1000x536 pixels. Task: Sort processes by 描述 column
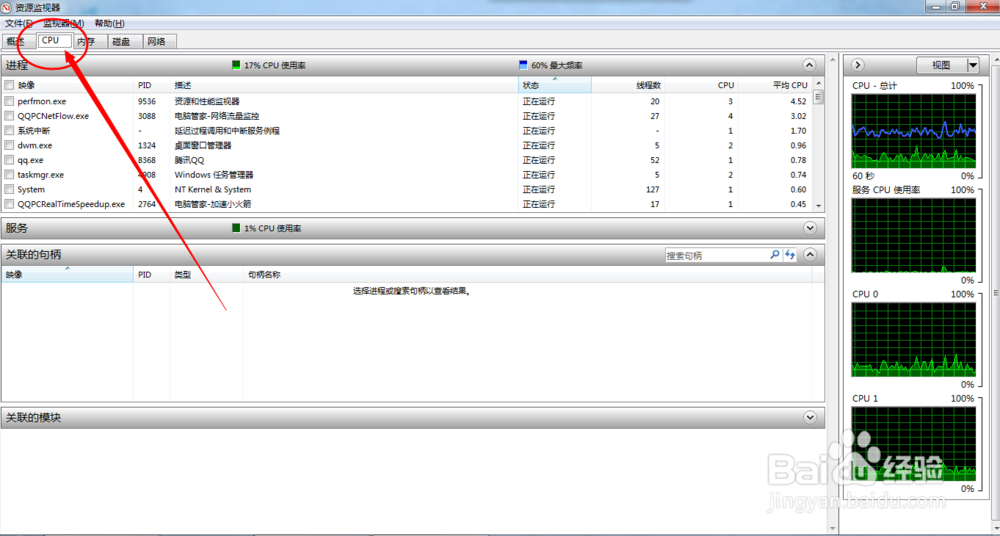click(x=345, y=85)
